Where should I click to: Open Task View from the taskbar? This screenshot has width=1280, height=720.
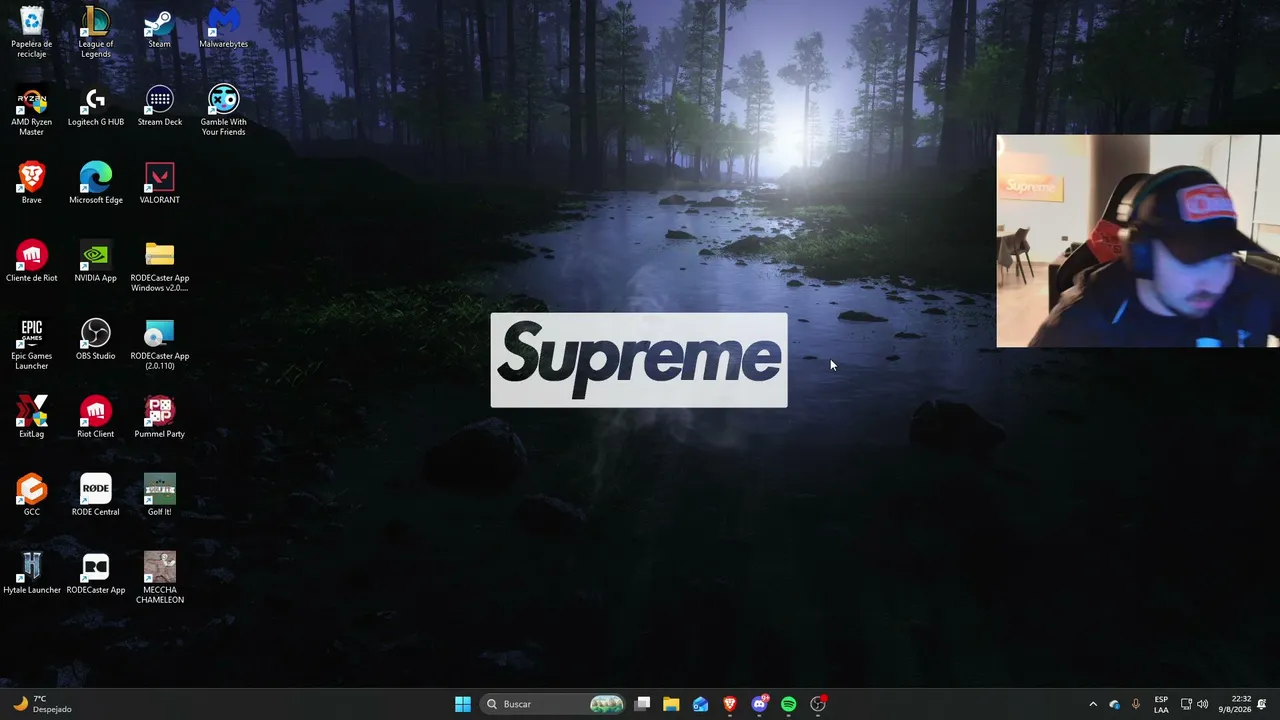click(x=643, y=704)
